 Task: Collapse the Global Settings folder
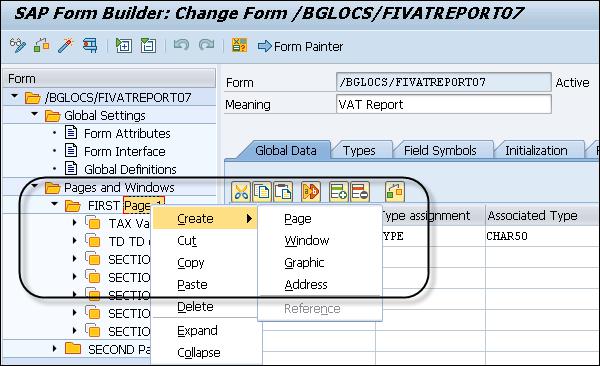(x=34, y=114)
